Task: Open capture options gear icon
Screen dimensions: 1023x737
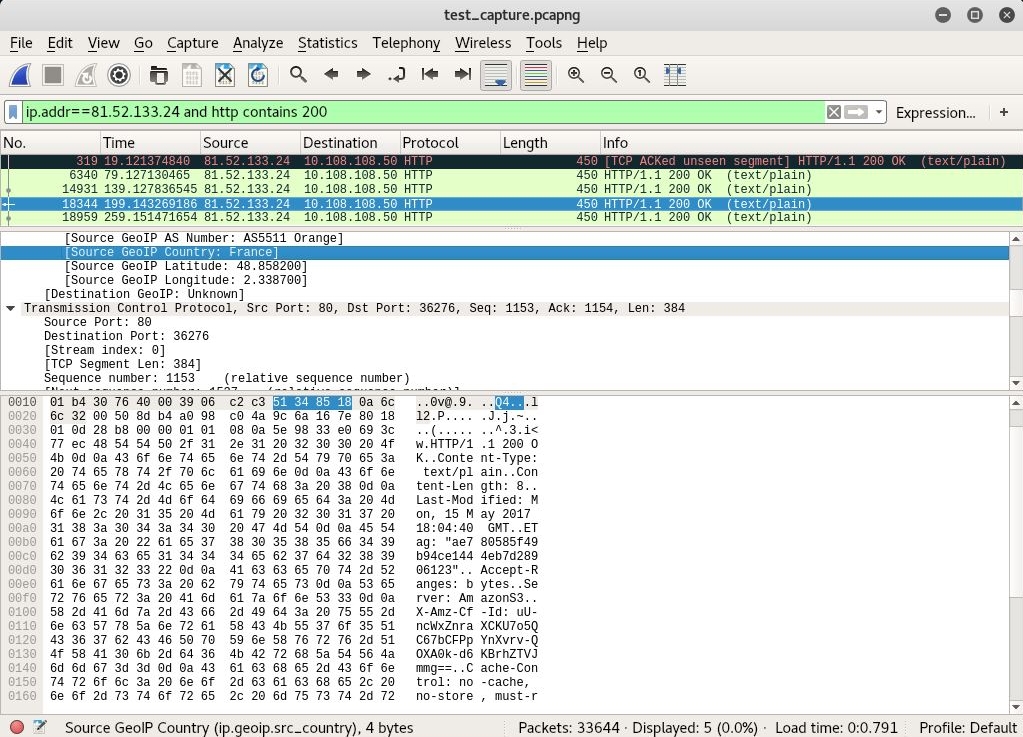Action: [x=119, y=75]
